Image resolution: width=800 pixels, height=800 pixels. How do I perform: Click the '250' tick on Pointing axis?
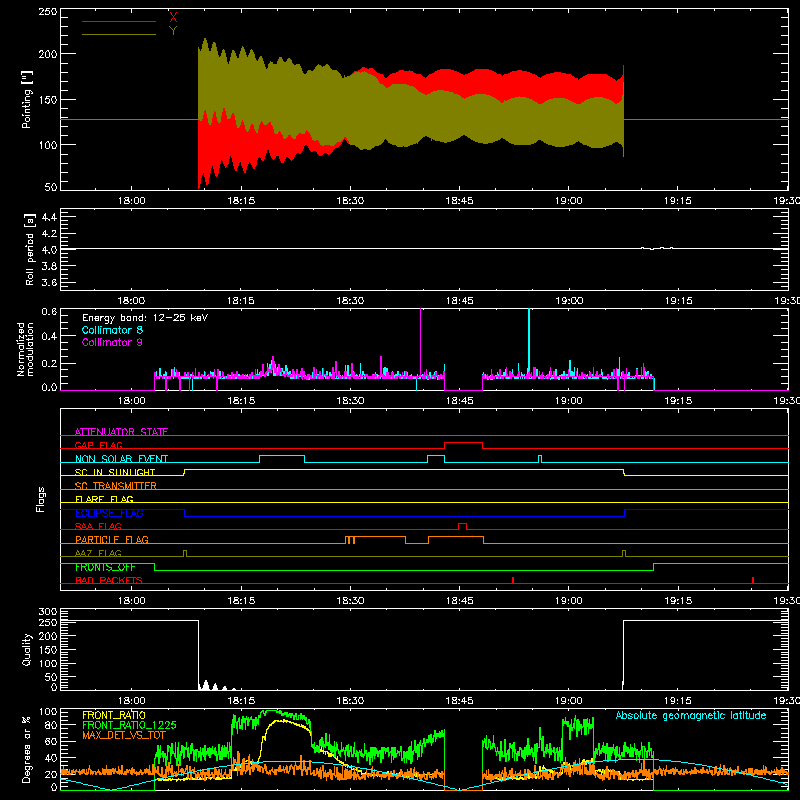click(x=47, y=12)
